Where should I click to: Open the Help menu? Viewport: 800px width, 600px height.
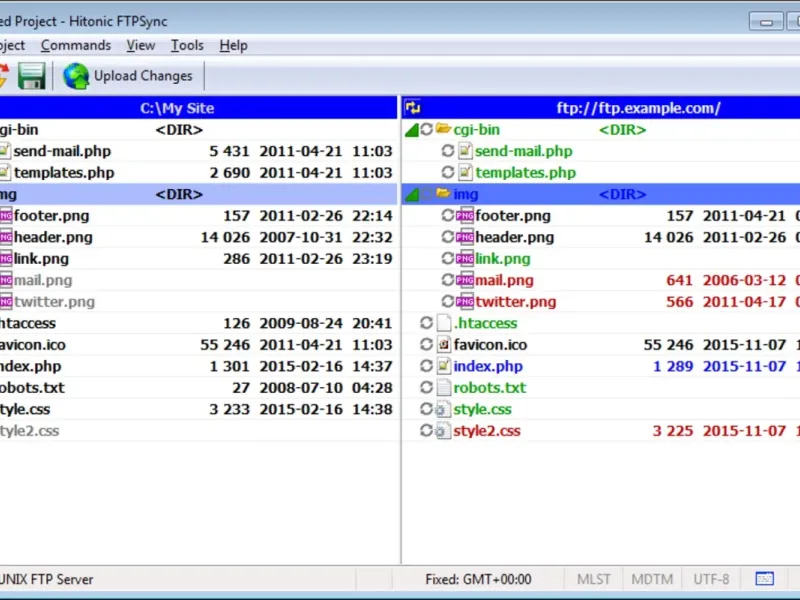point(234,45)
